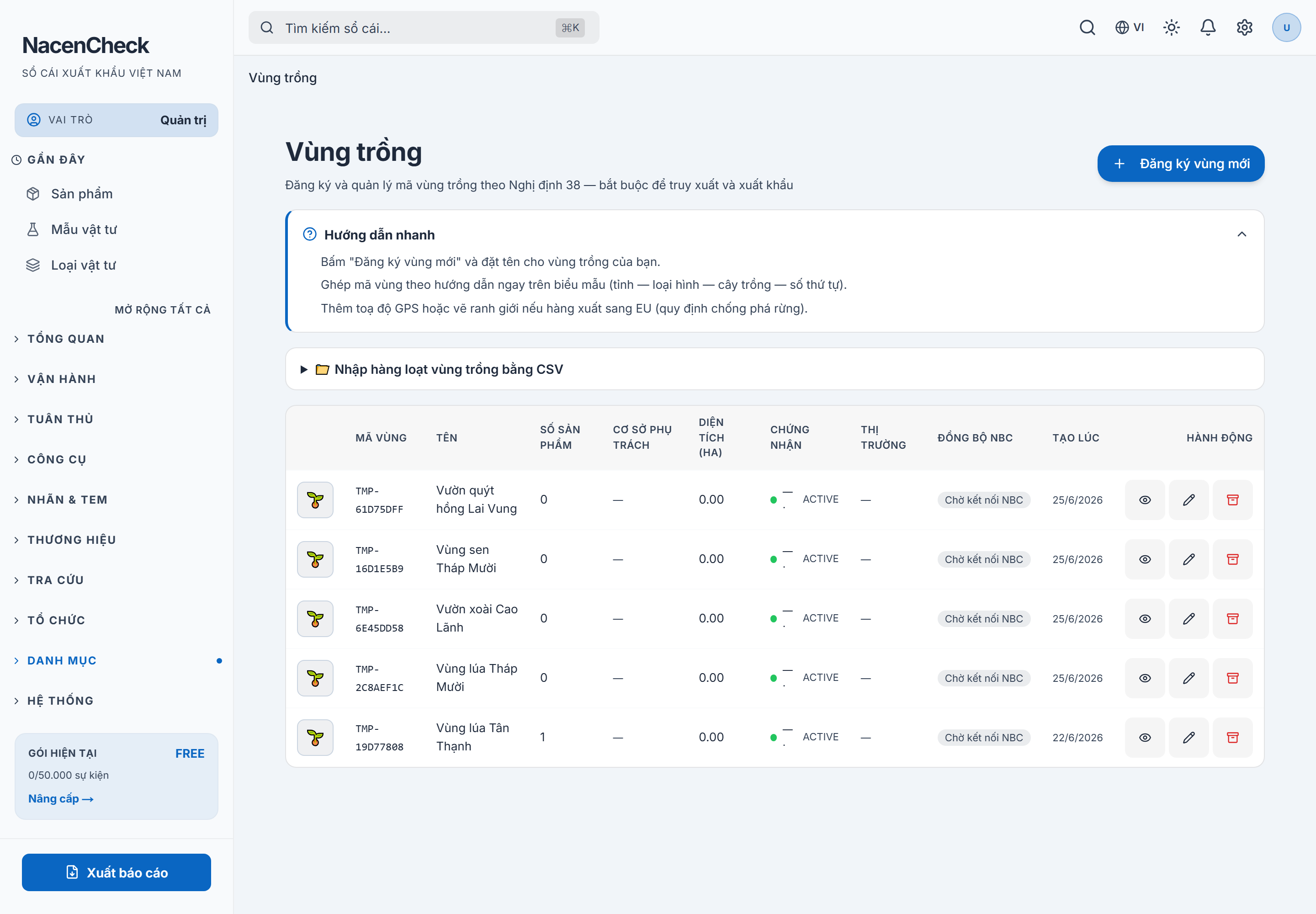Expand the Vận hành sidebar section
Viewport: 1316px width, 914px height.
click(116, 379)
